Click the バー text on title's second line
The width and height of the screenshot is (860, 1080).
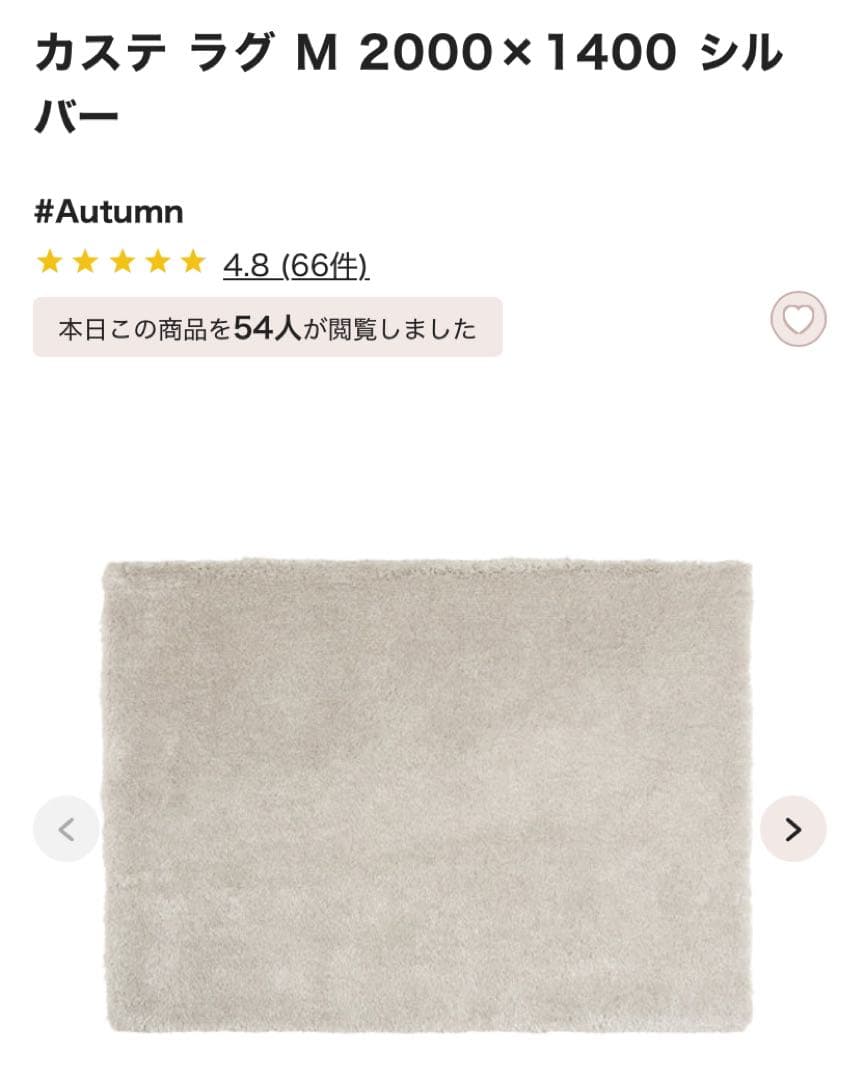pos(77,114)
